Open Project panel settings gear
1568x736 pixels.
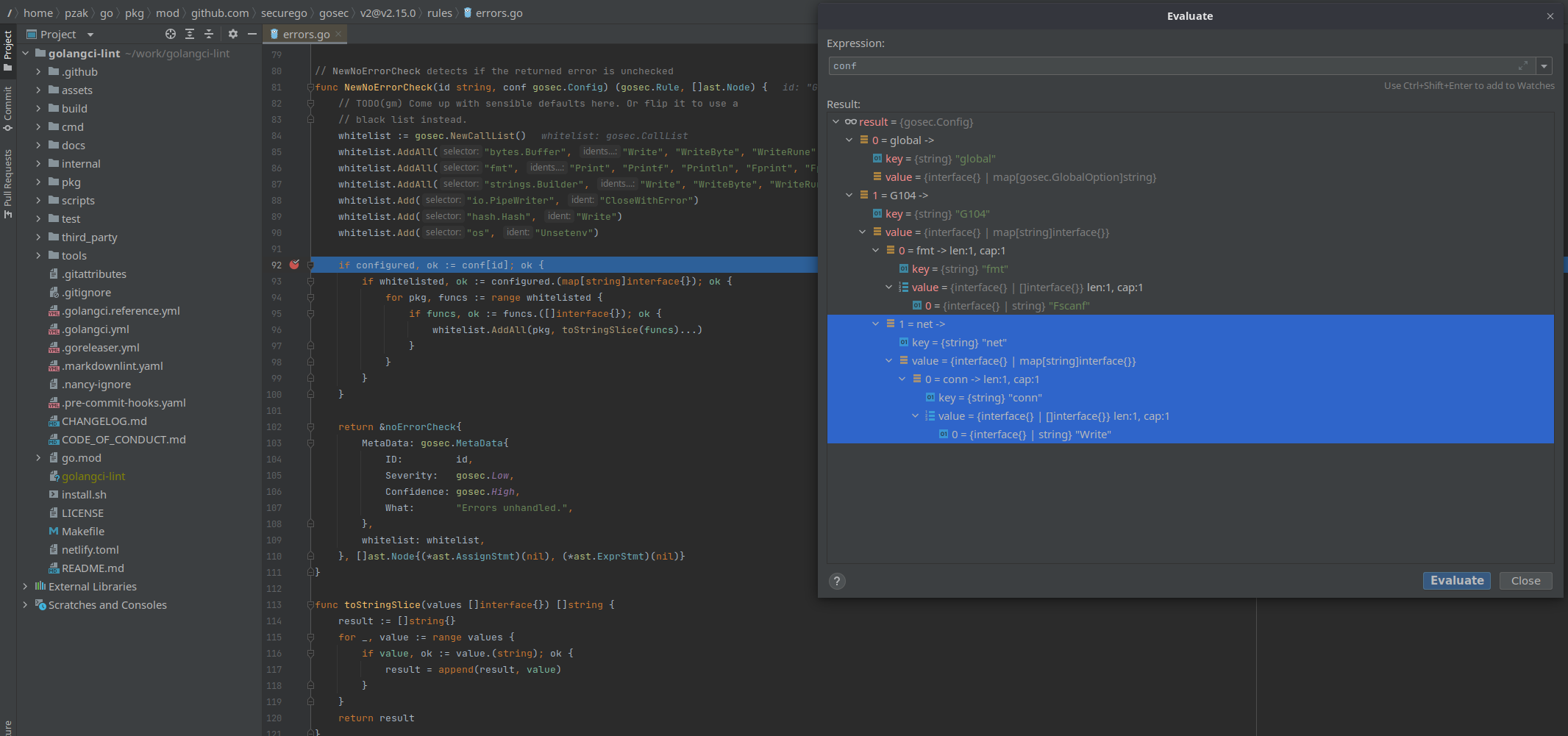point(233,34)
